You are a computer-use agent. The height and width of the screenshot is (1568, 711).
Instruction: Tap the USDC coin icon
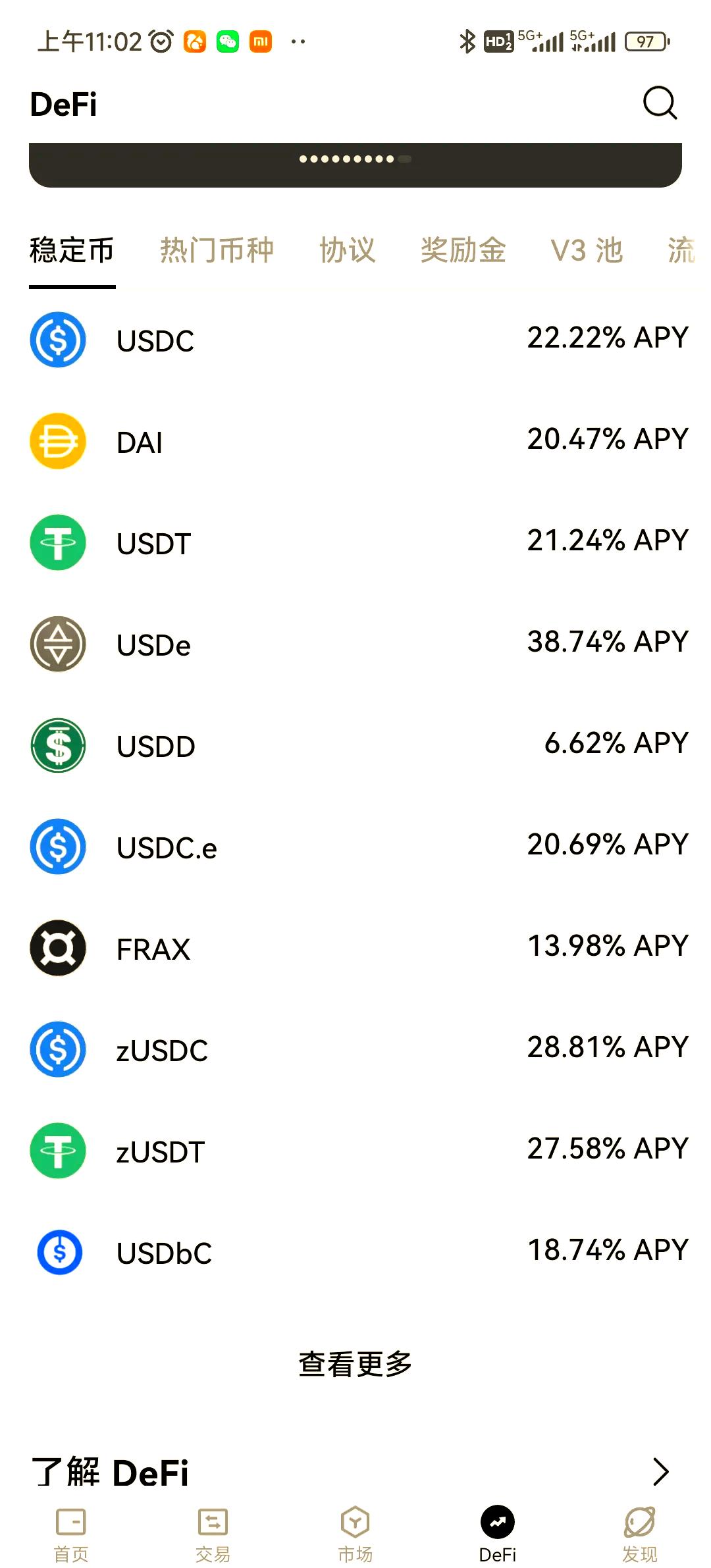(x=58, y=340)
